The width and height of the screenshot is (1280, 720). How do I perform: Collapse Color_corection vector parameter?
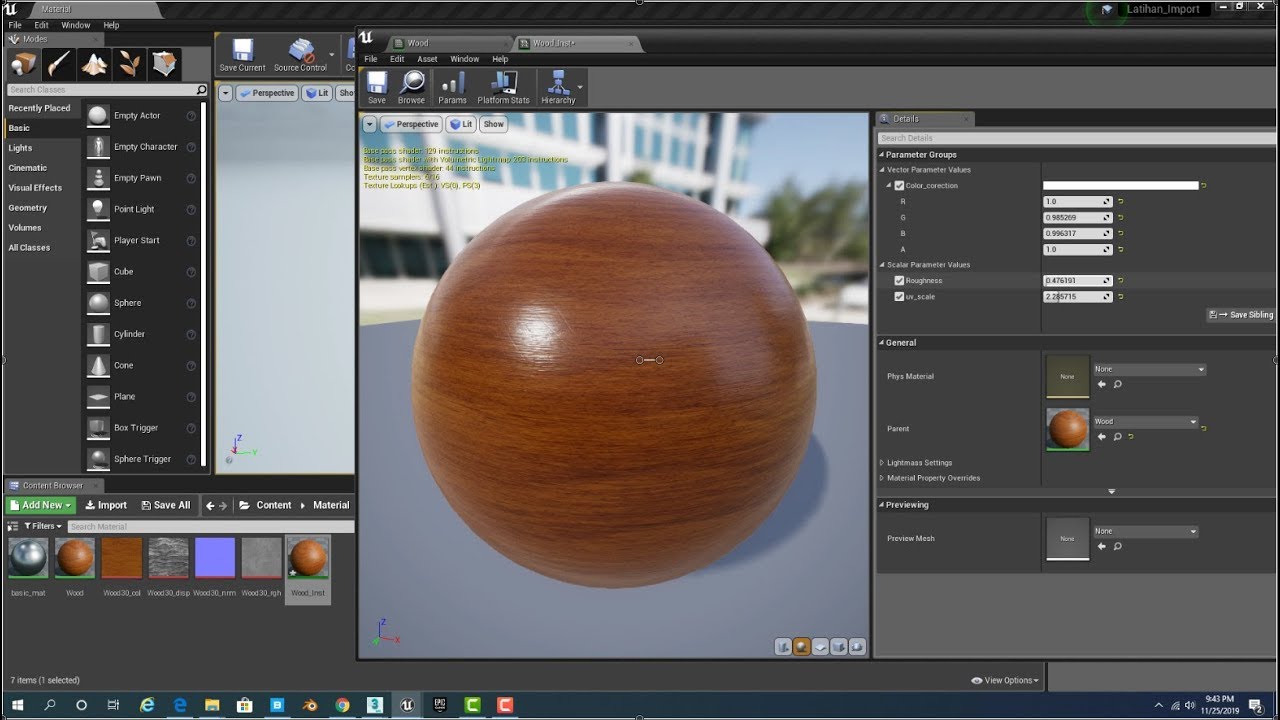(x=888, y=186)
